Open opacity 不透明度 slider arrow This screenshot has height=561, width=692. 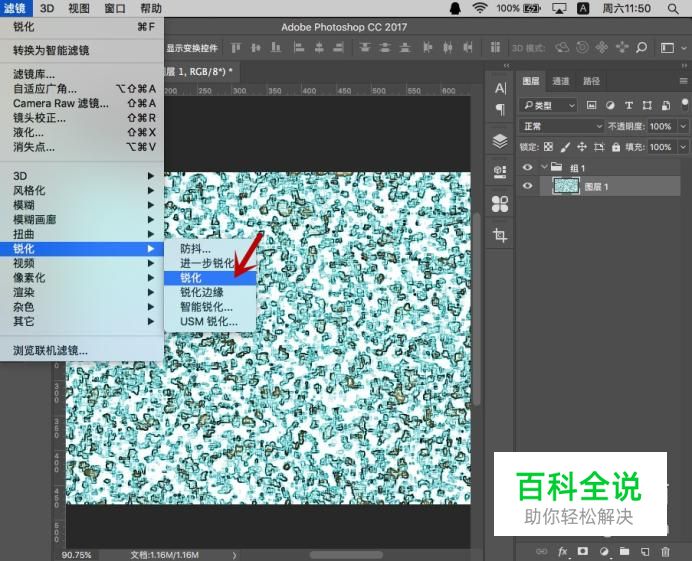[683, 126]
